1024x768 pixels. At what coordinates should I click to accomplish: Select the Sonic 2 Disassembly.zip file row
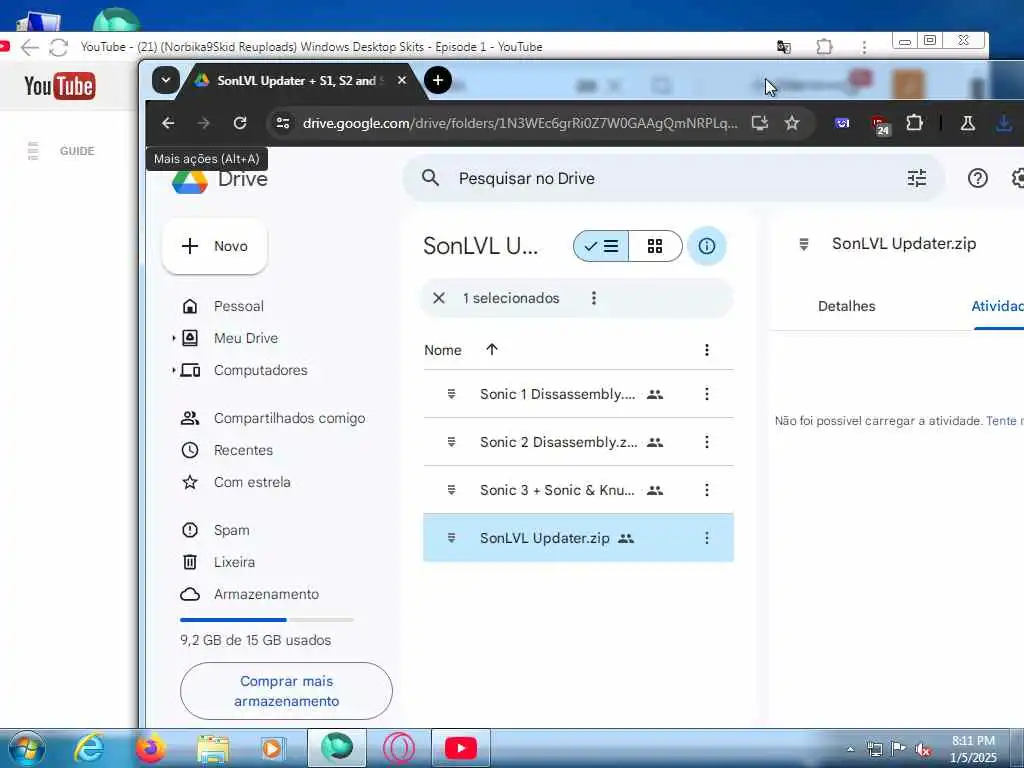(578, 442)
